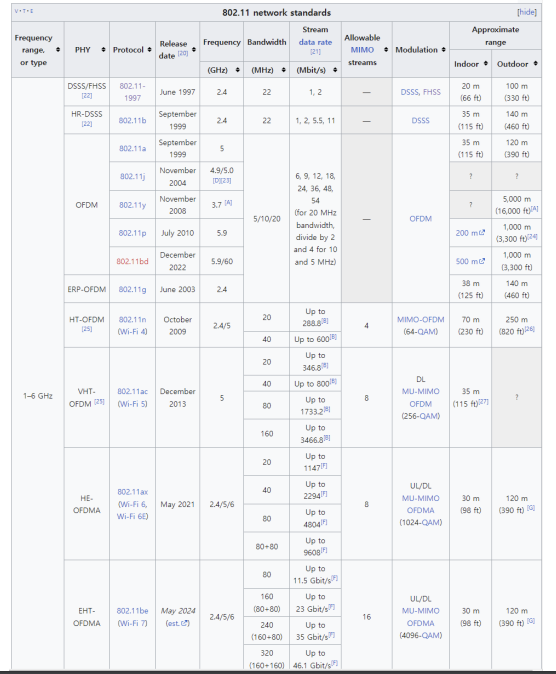Sort by Frequency (GHz) column arrows
Image resolution: width=556 pixels, height=674 pixels.
[237, 70]
